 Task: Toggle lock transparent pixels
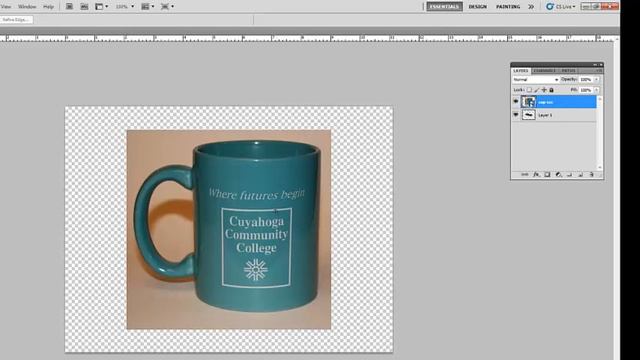click(529, 90)
